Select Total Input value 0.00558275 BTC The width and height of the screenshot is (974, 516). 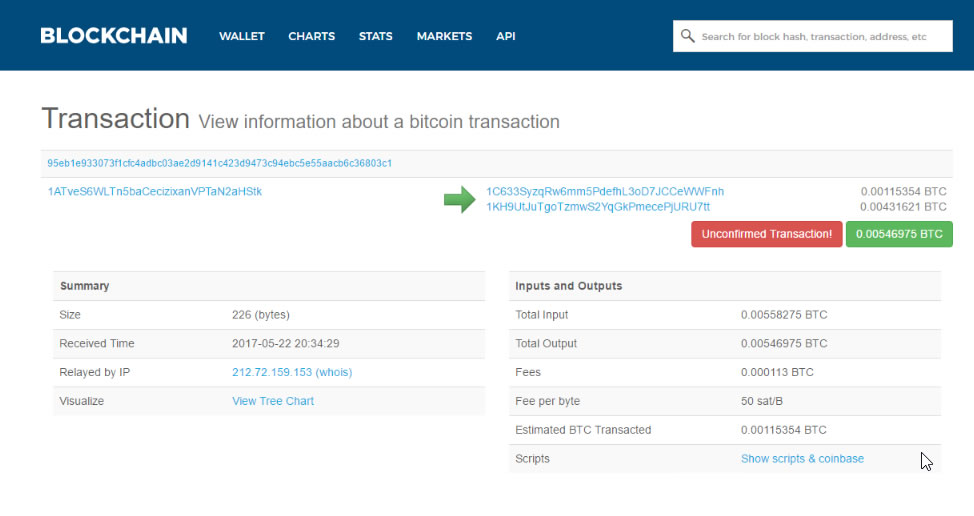pos(784,315)
